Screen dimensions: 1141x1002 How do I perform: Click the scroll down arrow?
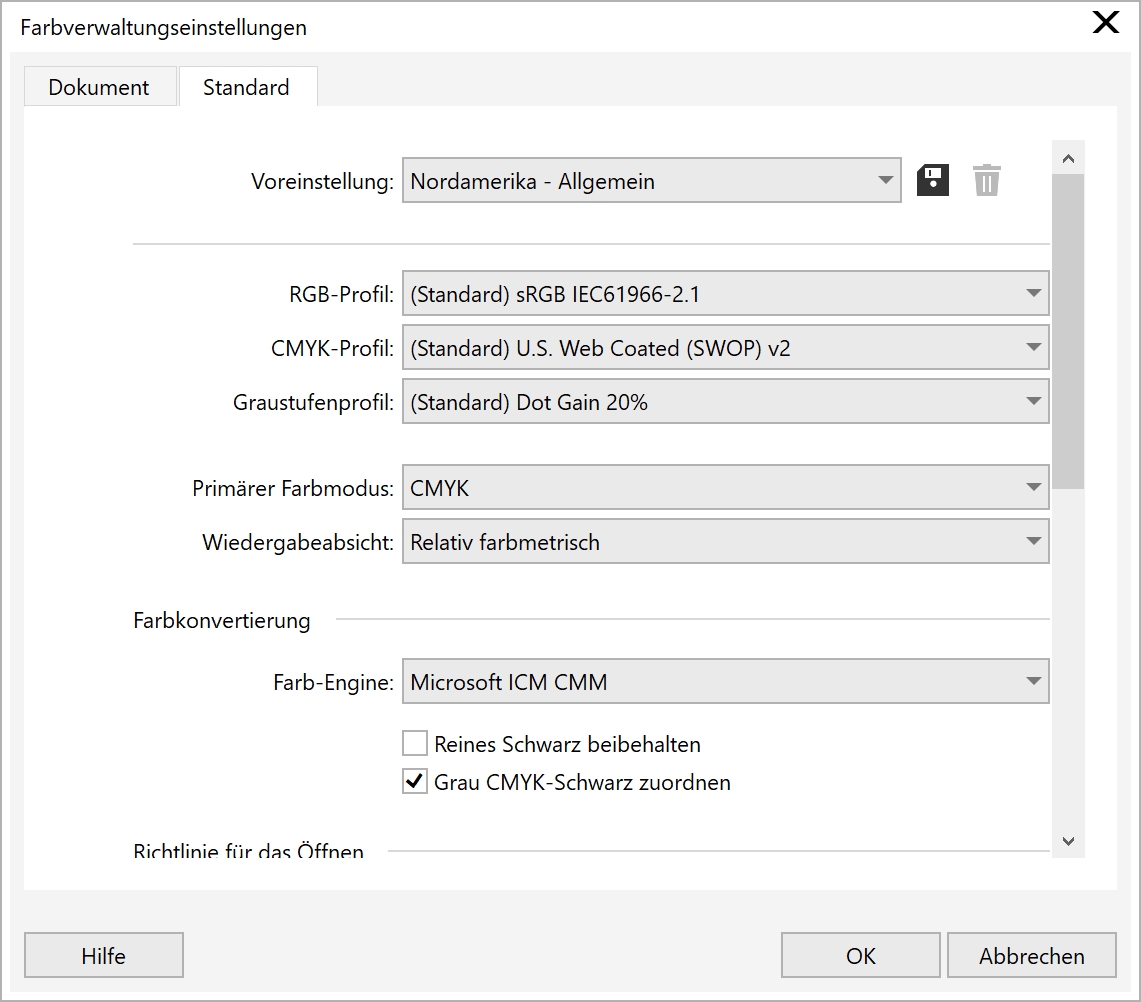pos(1068,842)
